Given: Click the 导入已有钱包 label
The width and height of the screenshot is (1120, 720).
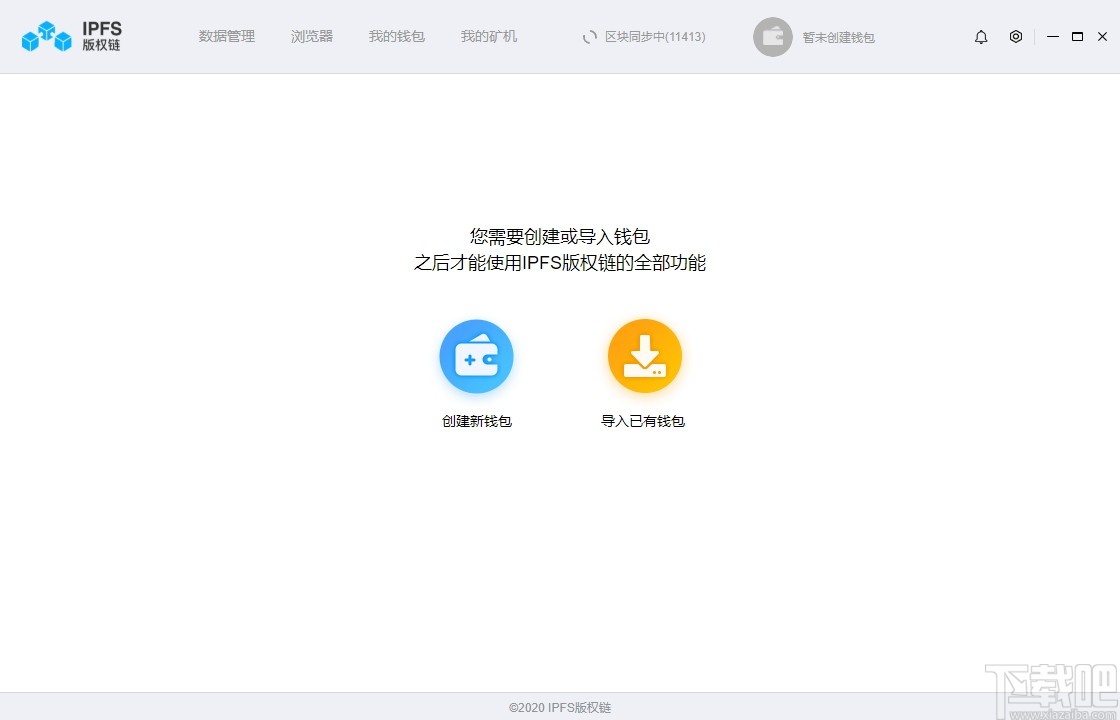Looking at the screenshot, I should (644, 421).
